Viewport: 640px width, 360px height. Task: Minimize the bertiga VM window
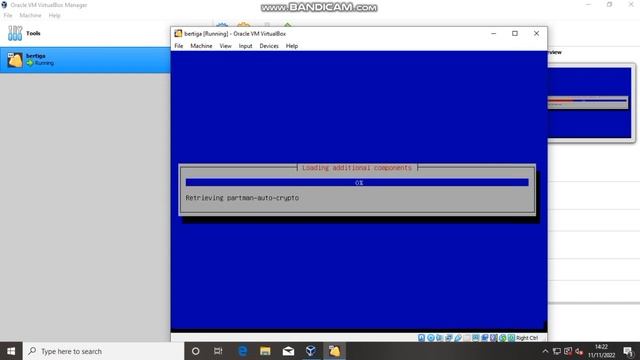pos(493,33)
